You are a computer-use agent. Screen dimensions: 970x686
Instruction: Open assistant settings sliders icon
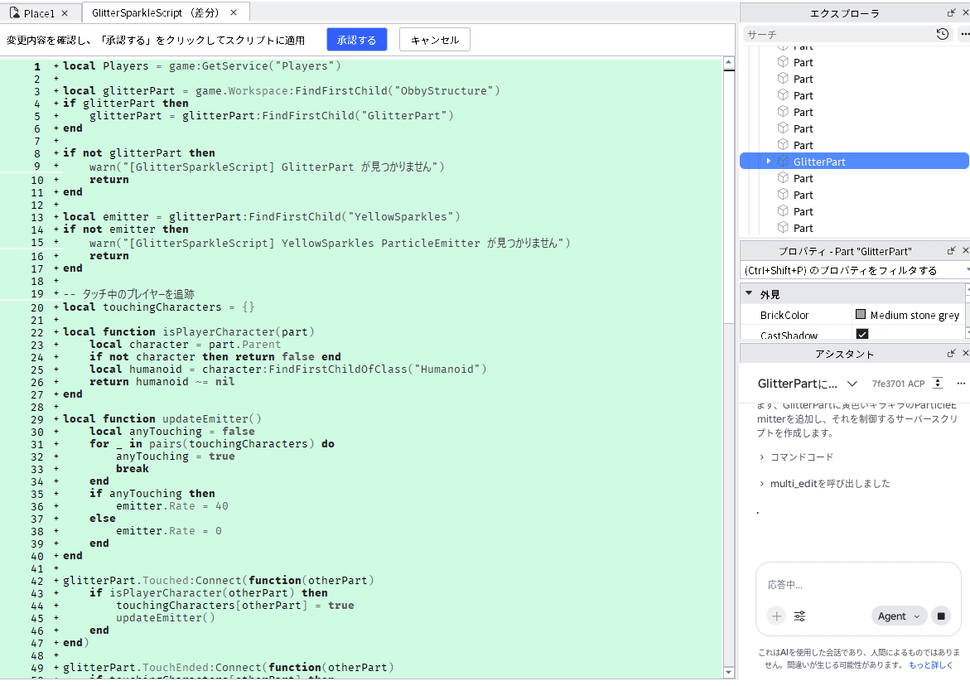tap(799, 616)
